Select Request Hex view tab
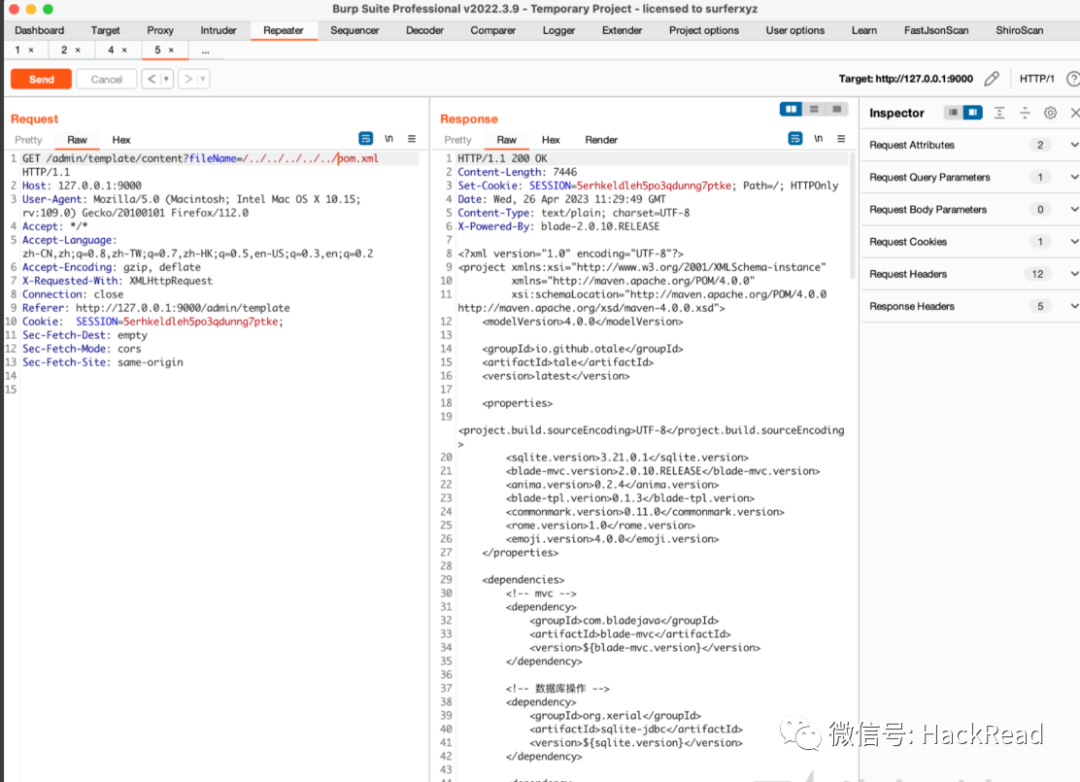Screen dimensions: 1080x782 click(121, 140)
